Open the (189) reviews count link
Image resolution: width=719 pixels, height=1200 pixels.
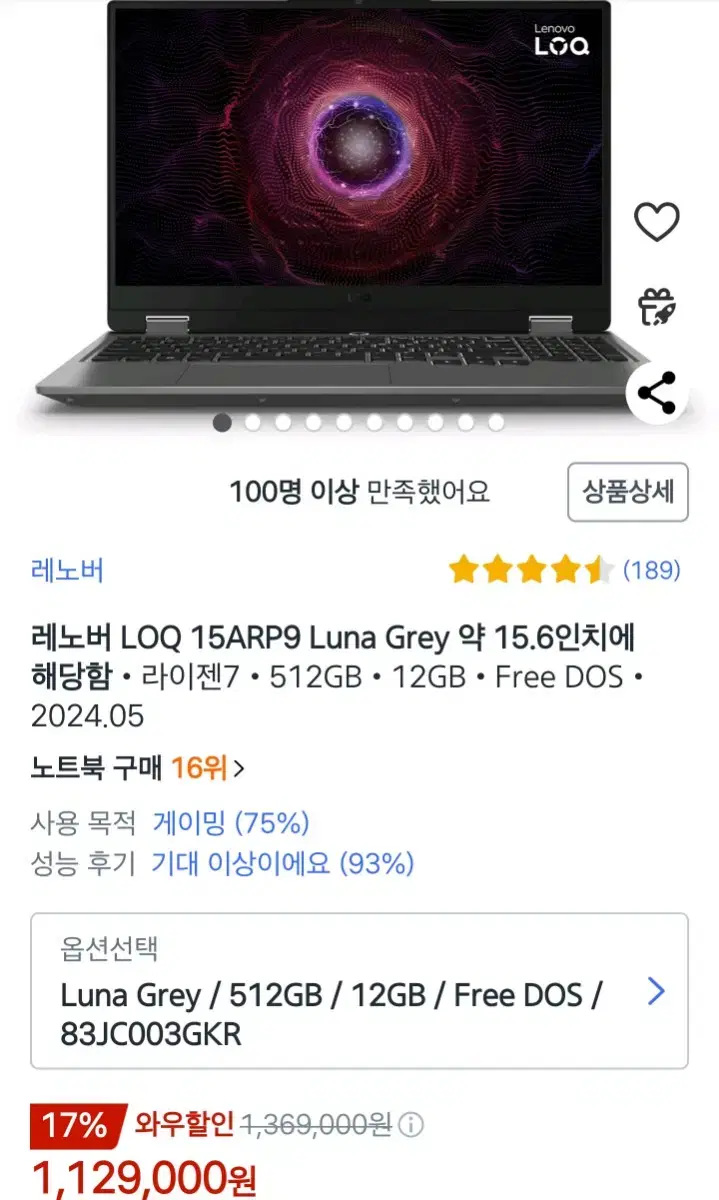click(x=651, y=570)
